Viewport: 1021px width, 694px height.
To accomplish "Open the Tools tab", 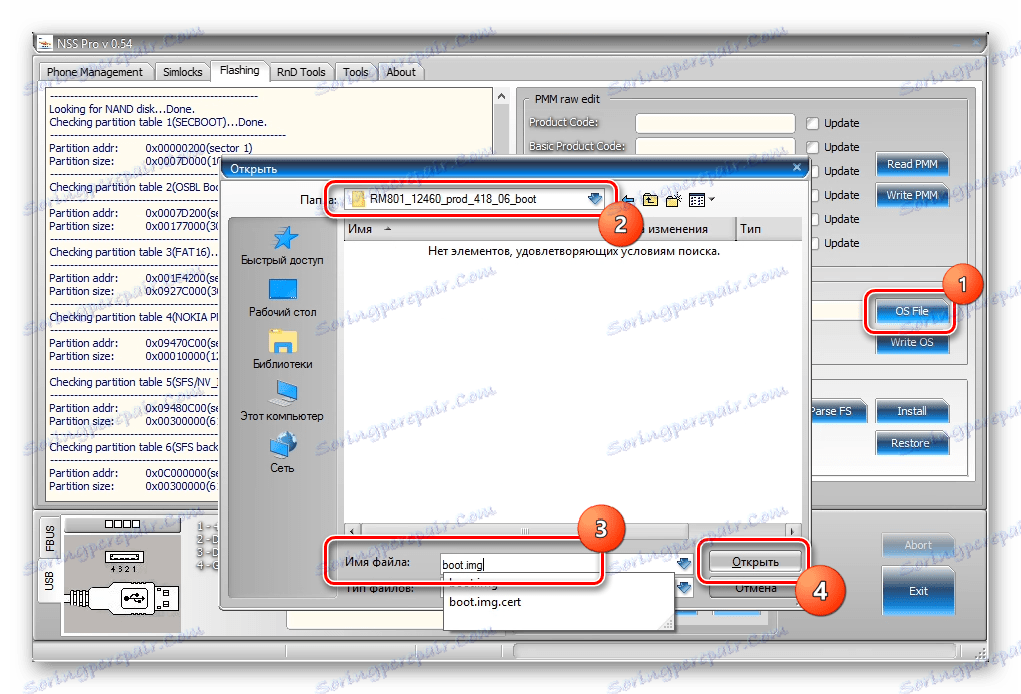I will coord(356,72).
